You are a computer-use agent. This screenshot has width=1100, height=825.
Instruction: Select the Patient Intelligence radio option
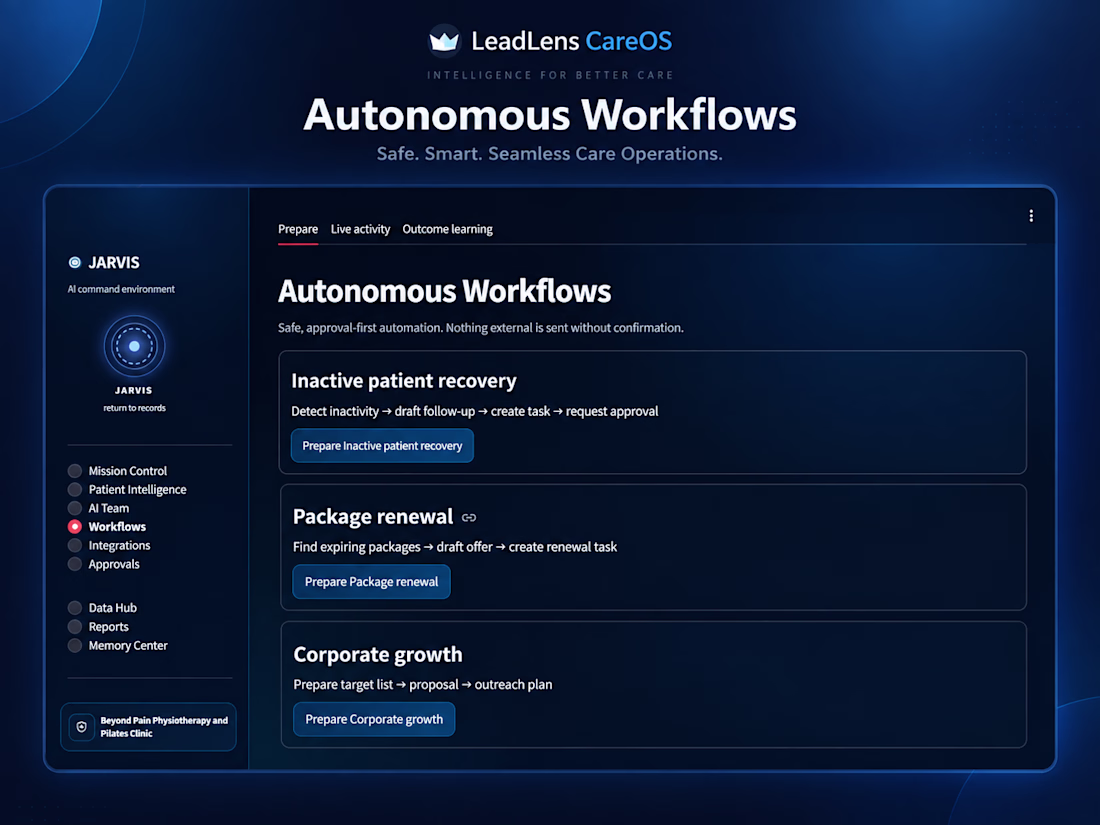[x=74, y=490]
